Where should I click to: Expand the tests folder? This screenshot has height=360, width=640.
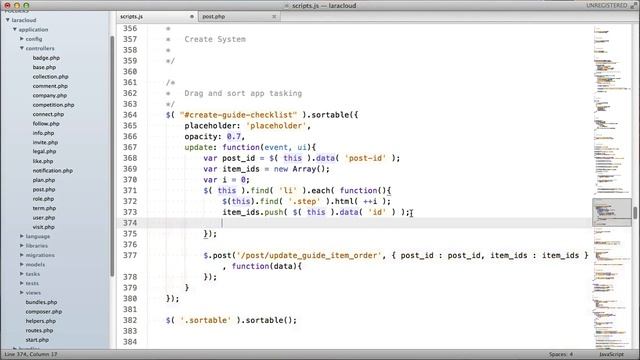[22, 283]
